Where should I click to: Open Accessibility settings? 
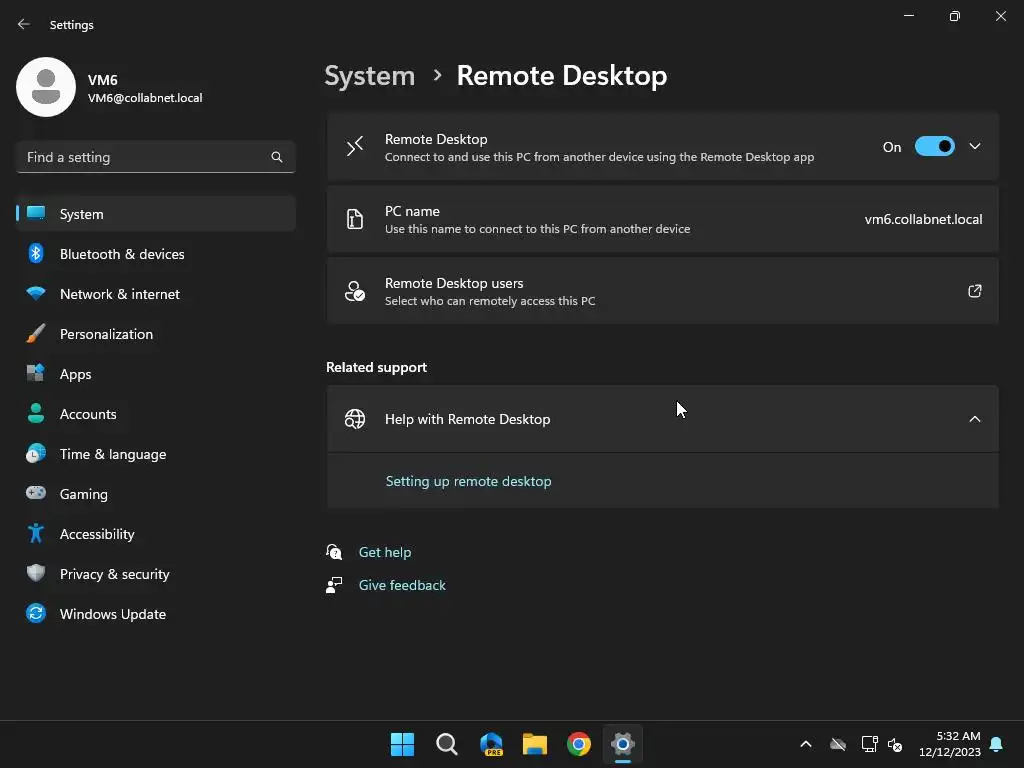pyautogui.click(x=155, y=534)
